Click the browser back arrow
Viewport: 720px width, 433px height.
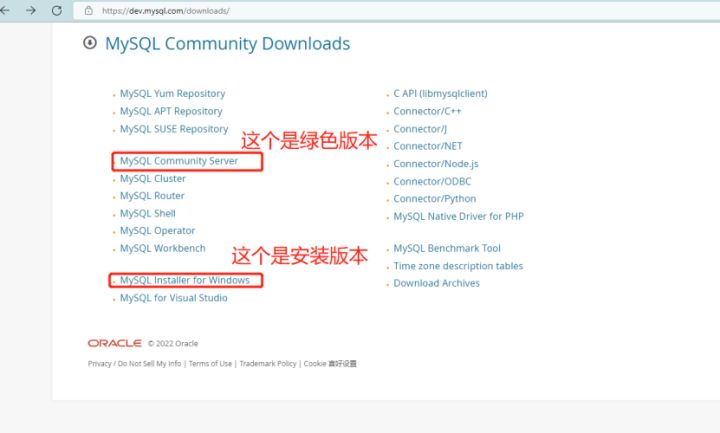tap(5, 10)
